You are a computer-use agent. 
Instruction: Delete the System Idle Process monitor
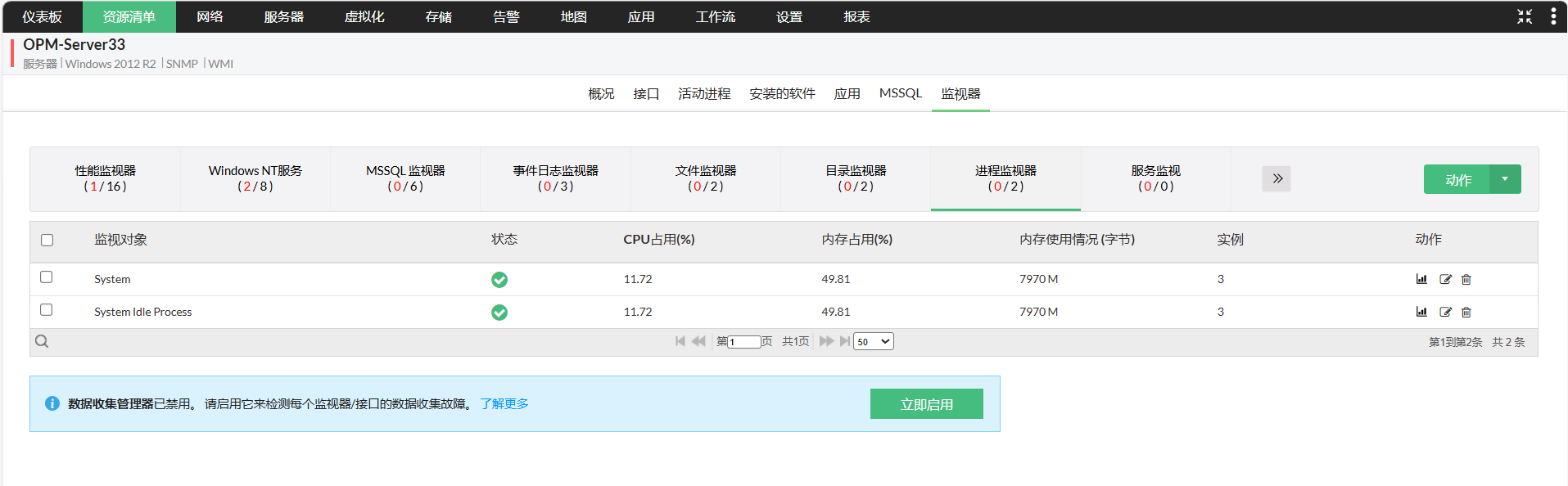click(1466, 312)
